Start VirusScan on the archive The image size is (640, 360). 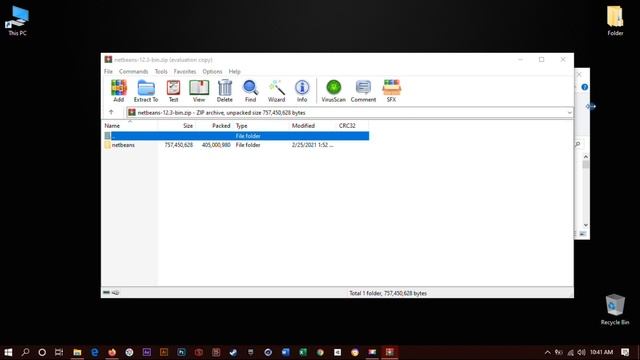[x=333, y=91]
